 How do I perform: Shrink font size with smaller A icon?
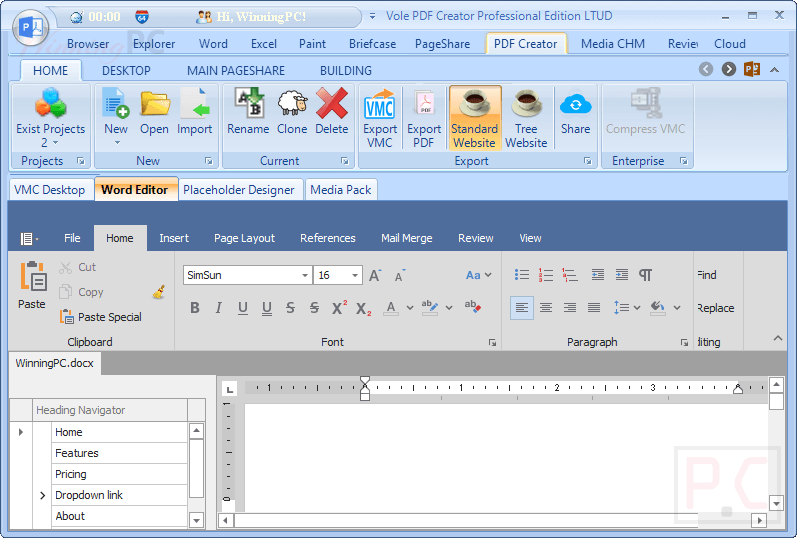(x=400, y=275)
